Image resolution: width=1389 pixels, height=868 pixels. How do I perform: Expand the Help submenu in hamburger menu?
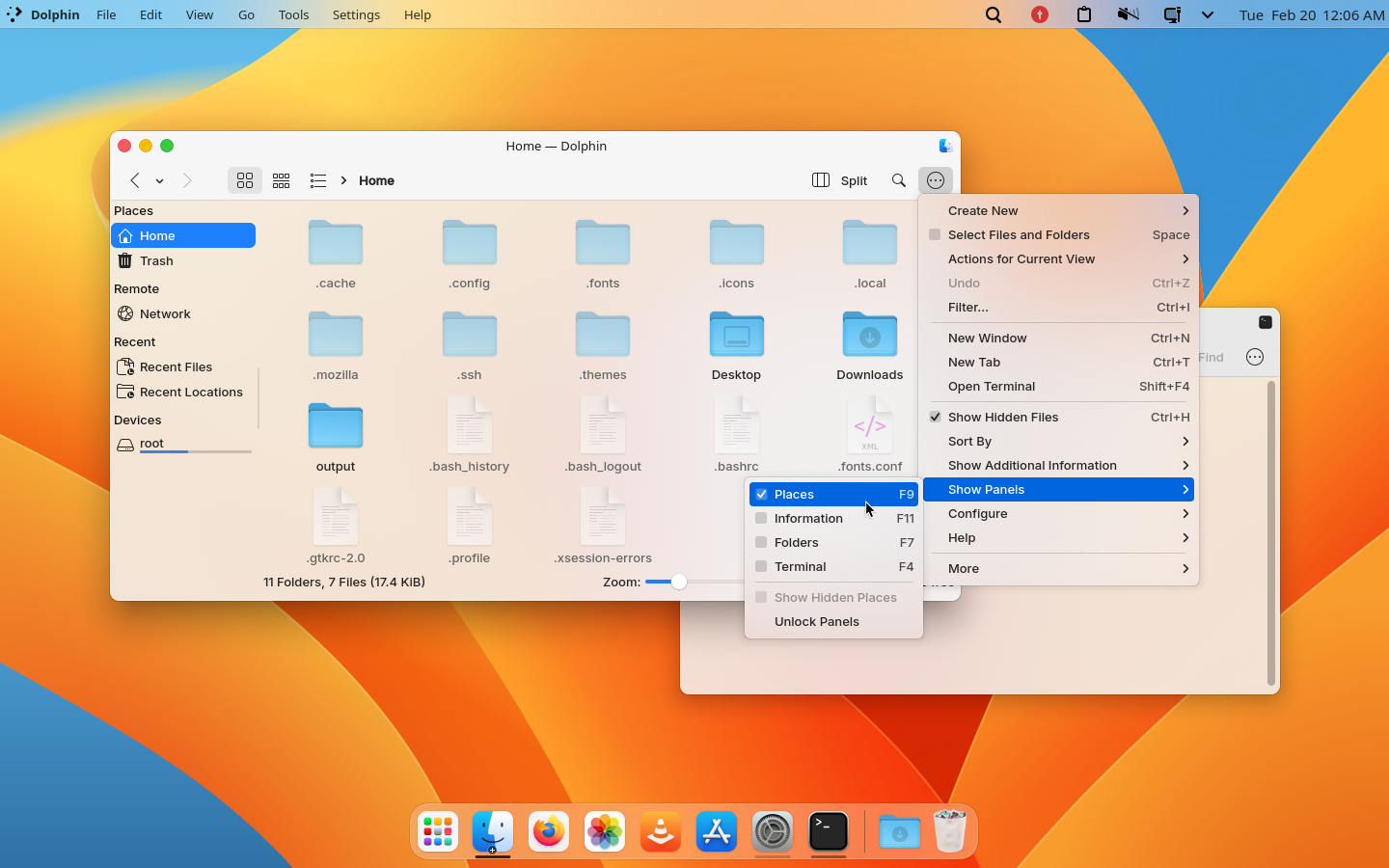1058,537
